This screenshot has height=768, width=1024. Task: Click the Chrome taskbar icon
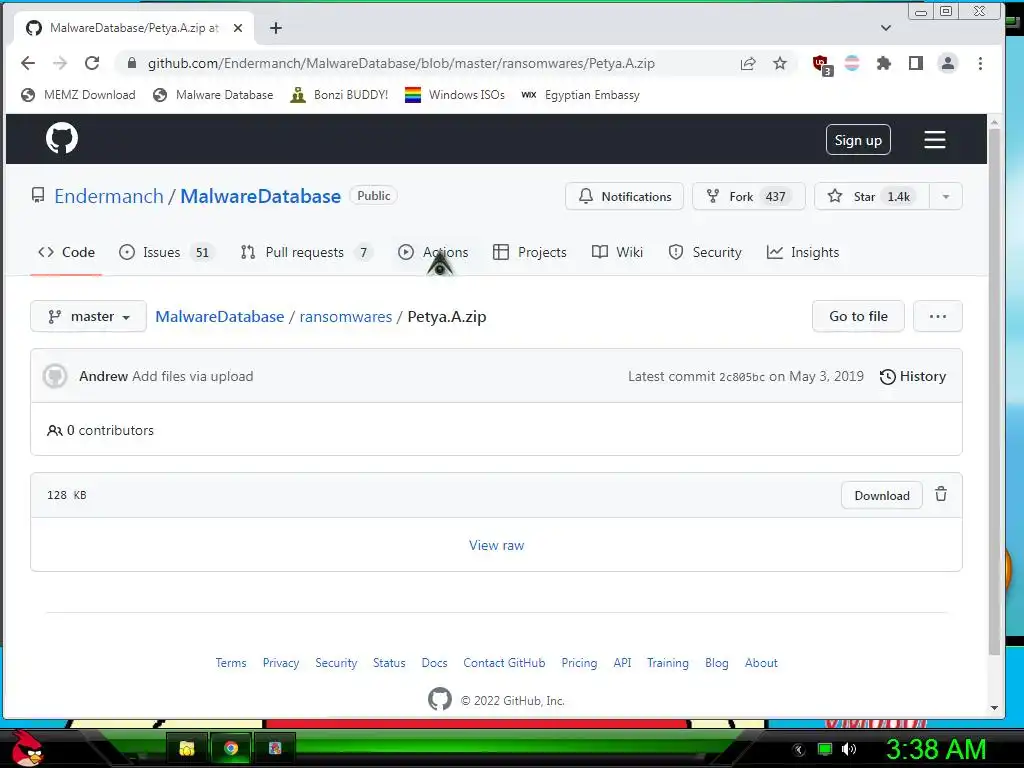click(231, 748)
